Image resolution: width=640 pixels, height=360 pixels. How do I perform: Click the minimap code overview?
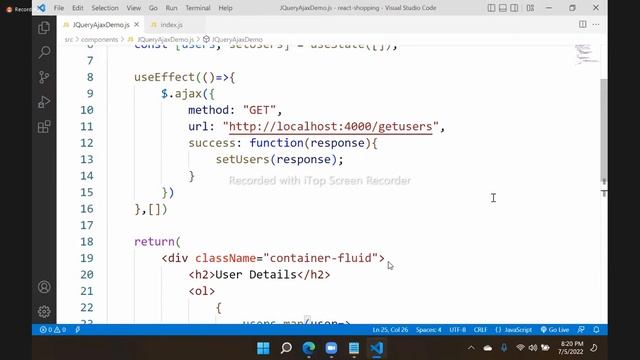tap(586, 54)
